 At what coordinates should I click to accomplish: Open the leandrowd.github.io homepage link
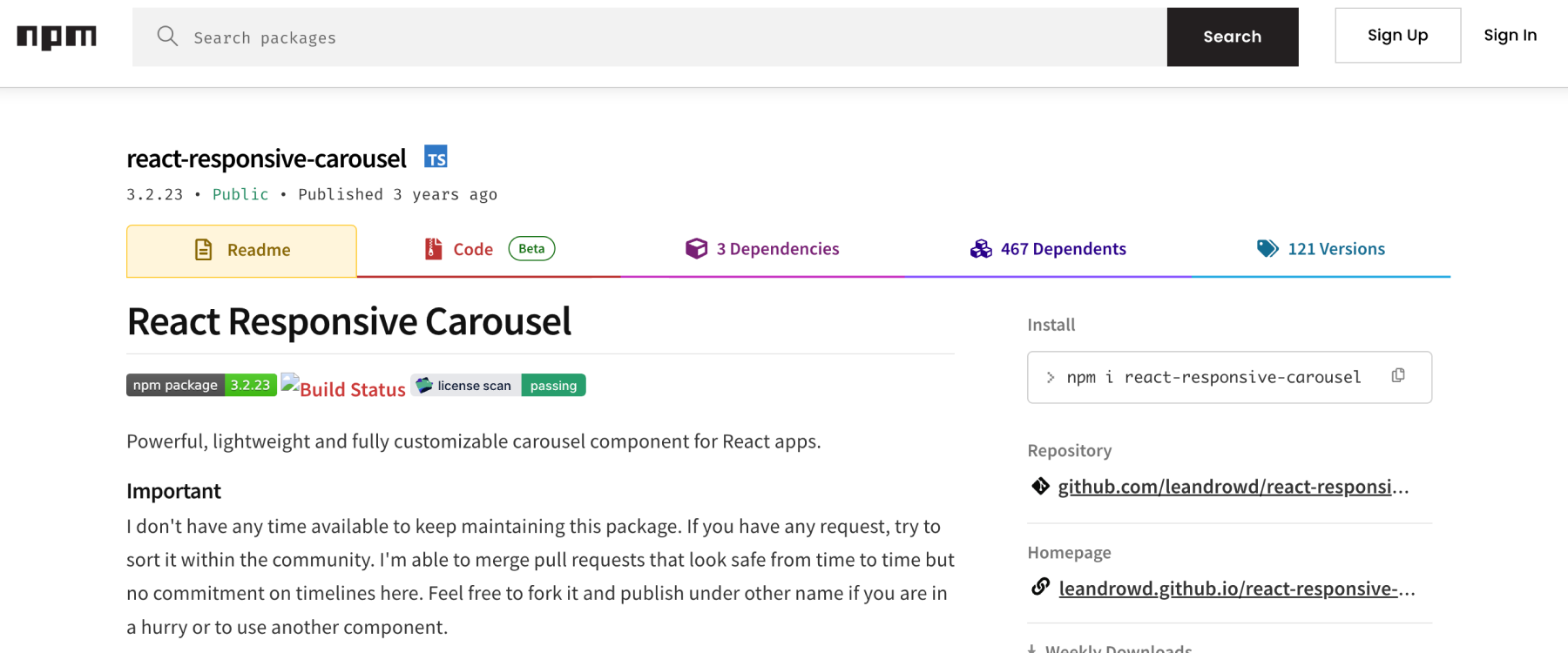(x=1237, y=589)
